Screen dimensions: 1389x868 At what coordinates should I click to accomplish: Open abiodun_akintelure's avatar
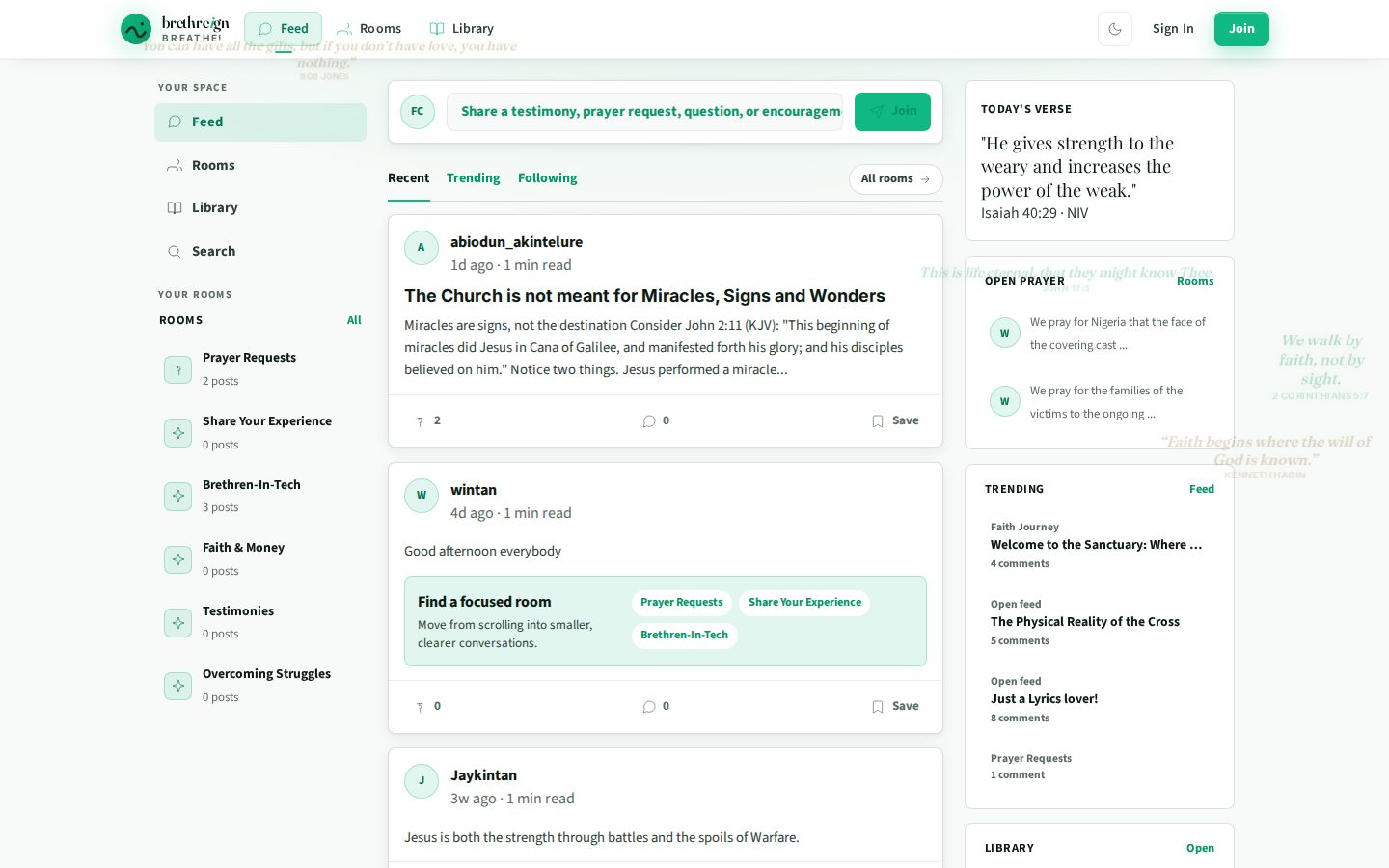click(x=422, y=248)
